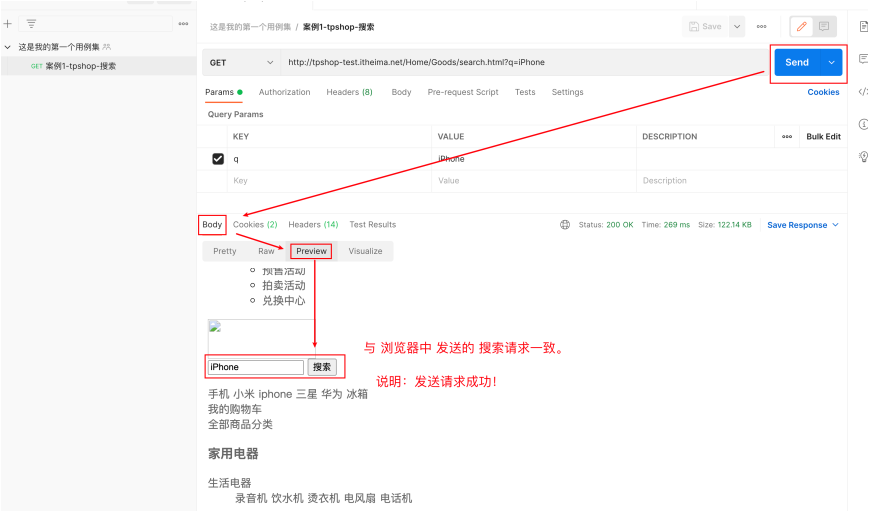
Task: Collapse the 这是我的第一个用例集 collection
Action: point(7,47)
